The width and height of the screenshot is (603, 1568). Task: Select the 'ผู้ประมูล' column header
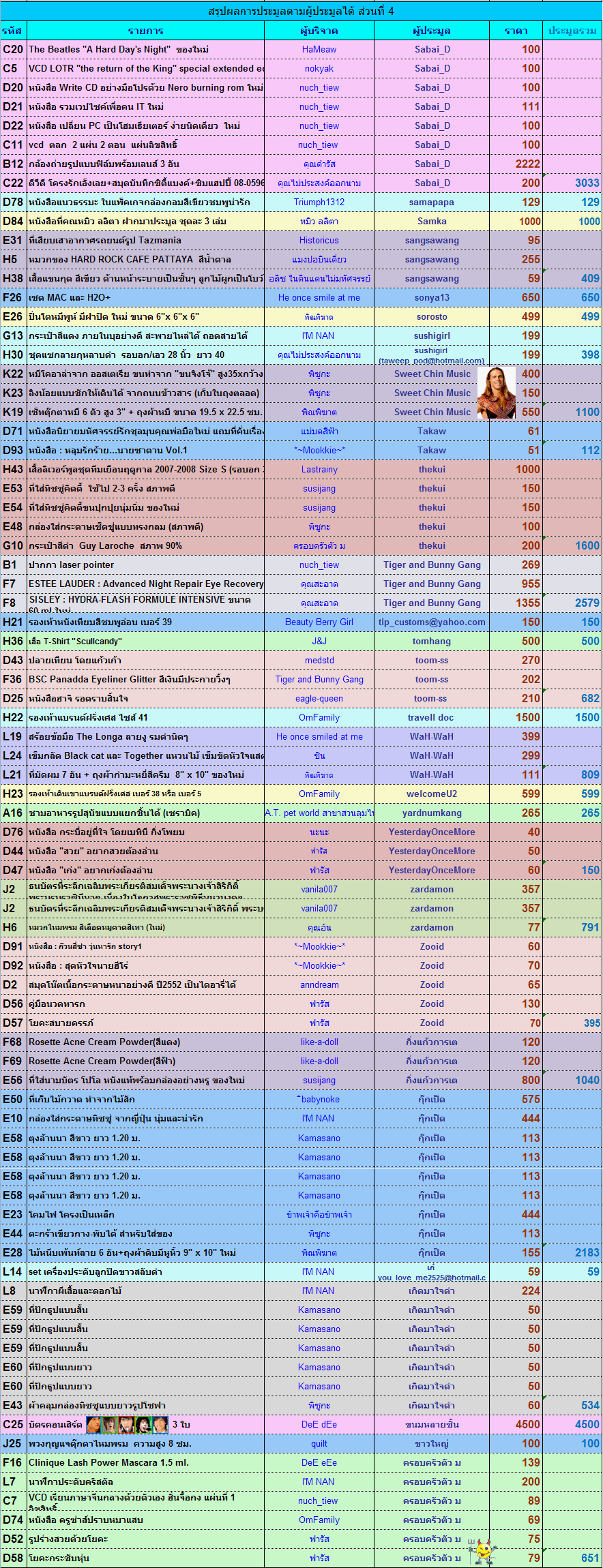coord(432,31)
